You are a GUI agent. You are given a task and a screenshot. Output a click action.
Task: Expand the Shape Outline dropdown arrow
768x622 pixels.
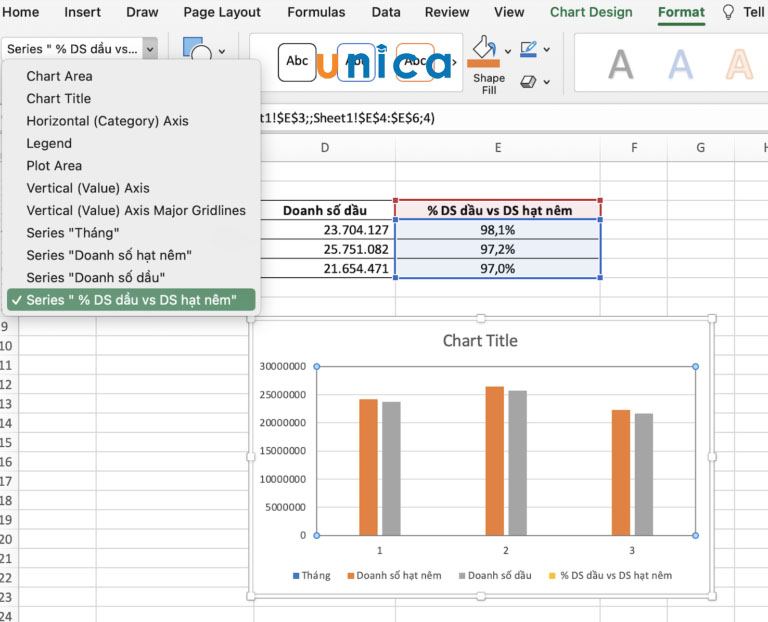[x=547, y=48]
